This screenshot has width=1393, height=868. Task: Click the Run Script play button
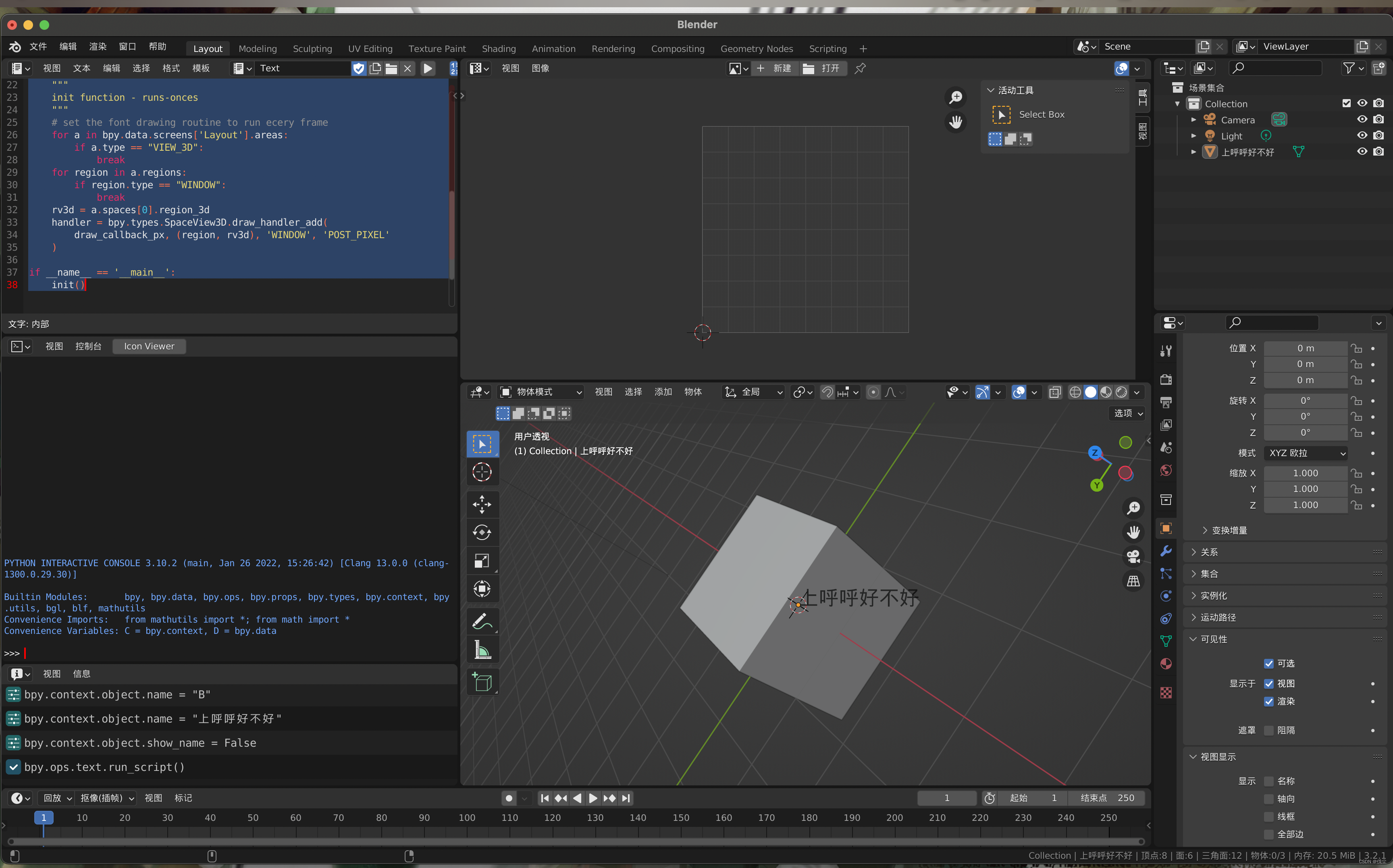(428, 69)
